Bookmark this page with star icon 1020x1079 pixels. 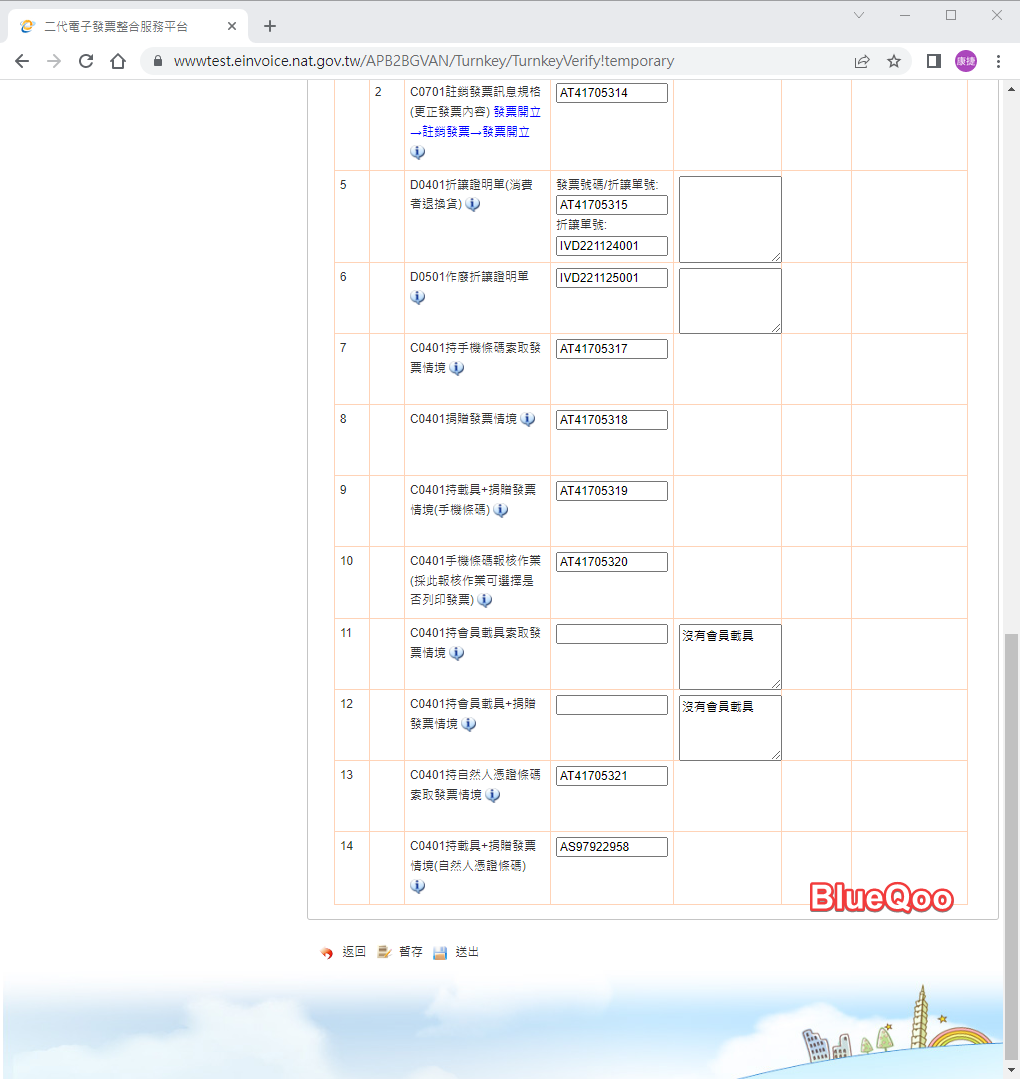tap(894, 61)
